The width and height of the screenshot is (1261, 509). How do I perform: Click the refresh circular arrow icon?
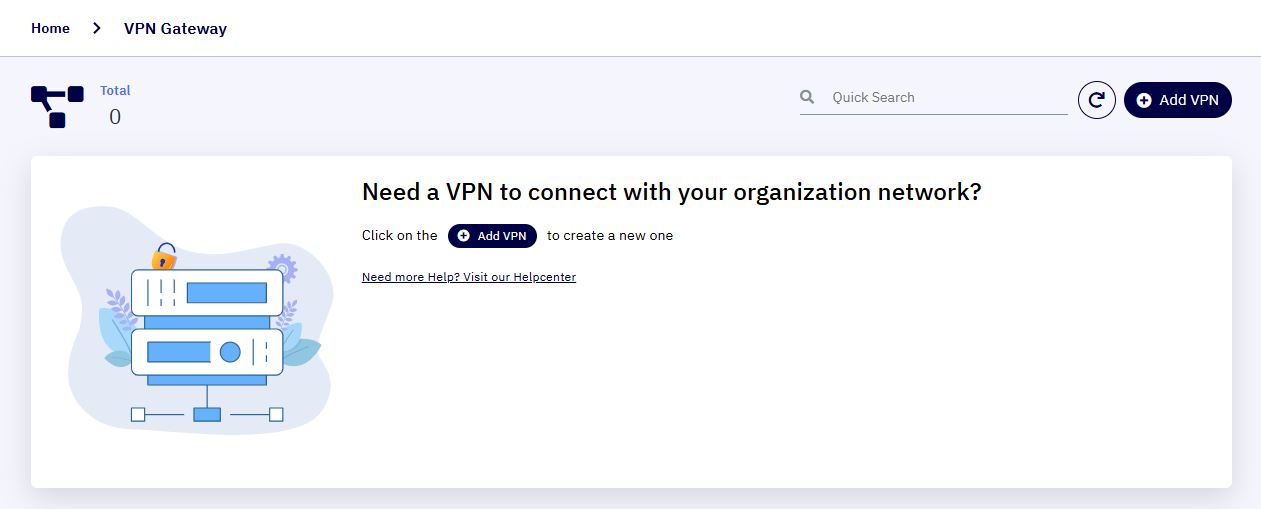pos(1096,100)
